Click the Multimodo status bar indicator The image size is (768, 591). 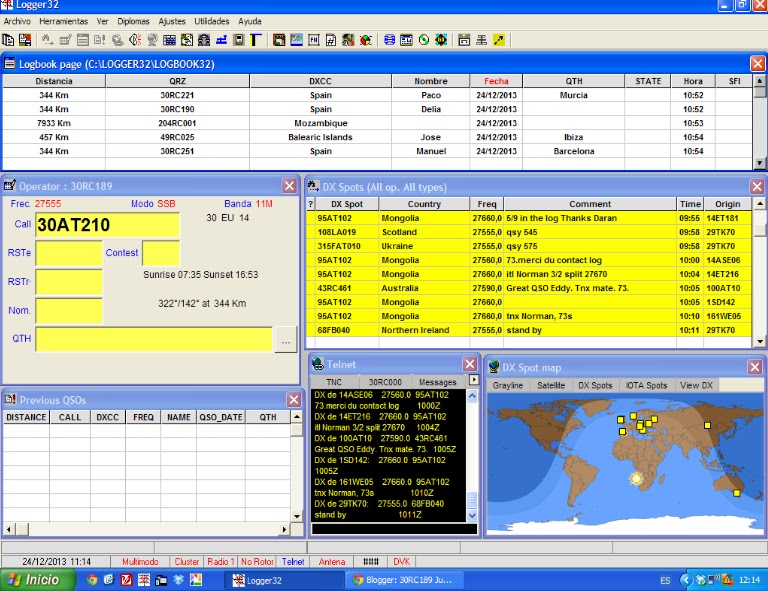(x=140, y=562)
